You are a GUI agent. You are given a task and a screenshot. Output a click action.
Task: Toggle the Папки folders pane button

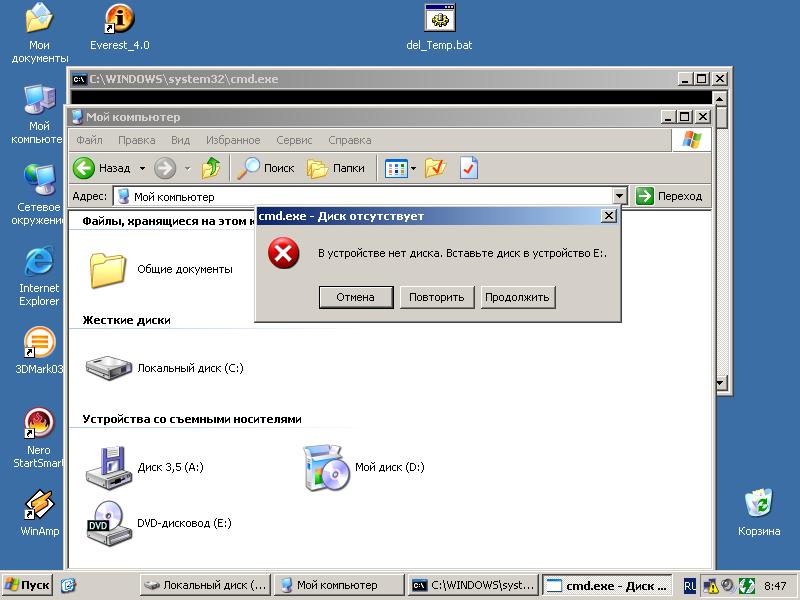tap(336, 168)
